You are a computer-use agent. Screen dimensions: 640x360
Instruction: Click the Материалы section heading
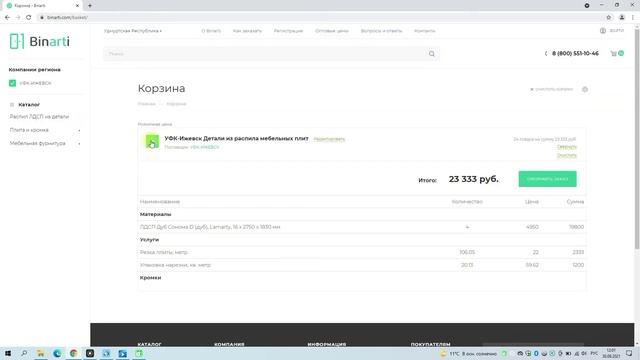pos(156,214)
